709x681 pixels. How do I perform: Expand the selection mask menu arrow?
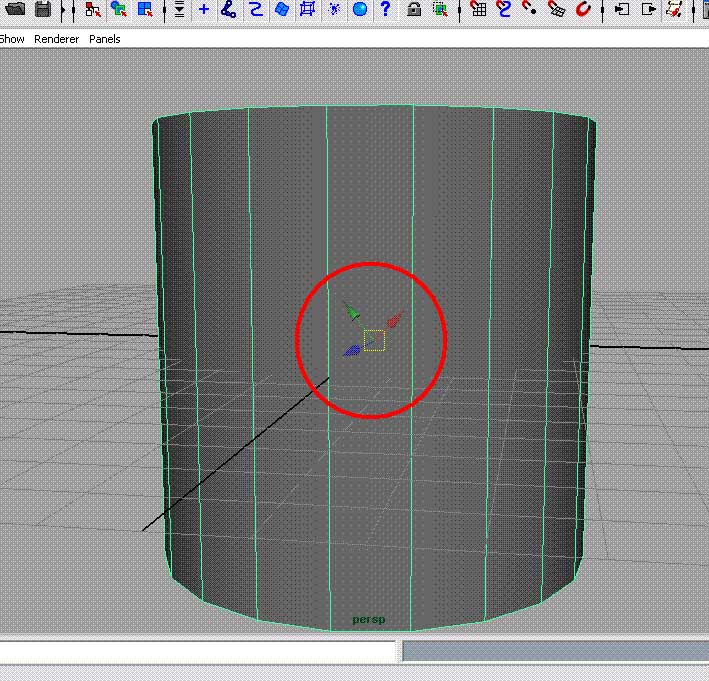178,10
